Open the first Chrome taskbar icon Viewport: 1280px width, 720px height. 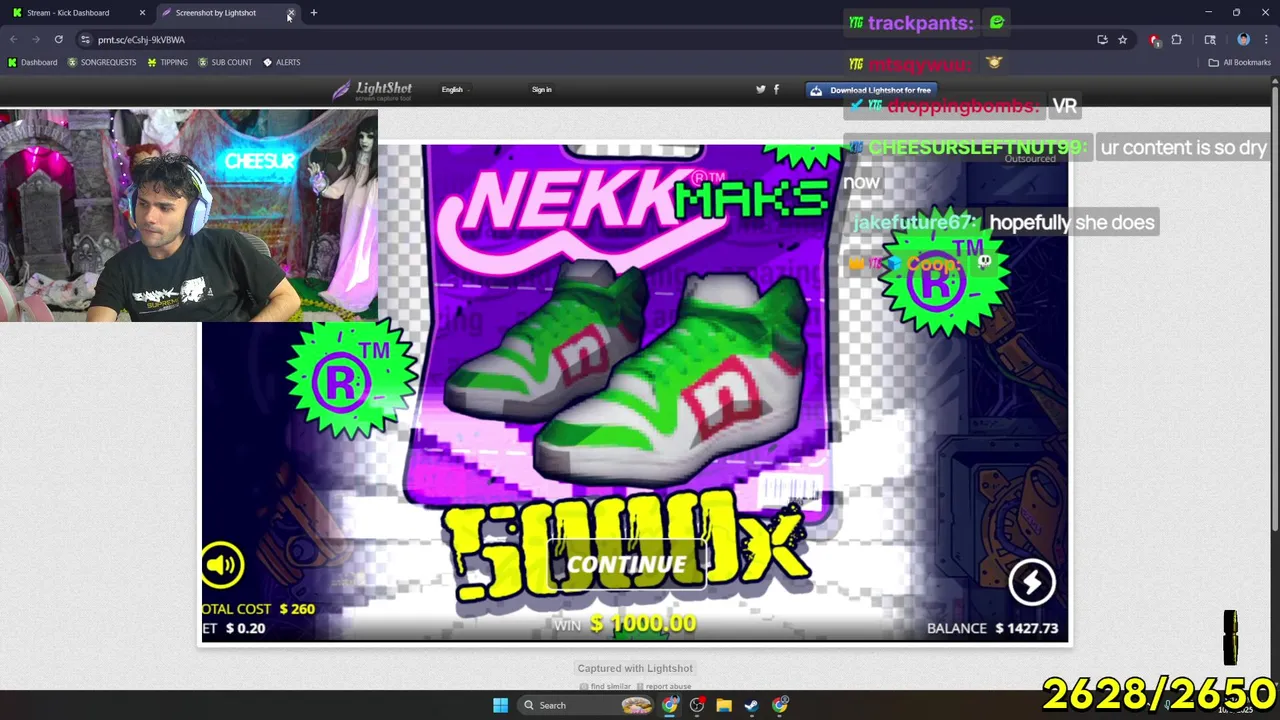tap(670, 705)
